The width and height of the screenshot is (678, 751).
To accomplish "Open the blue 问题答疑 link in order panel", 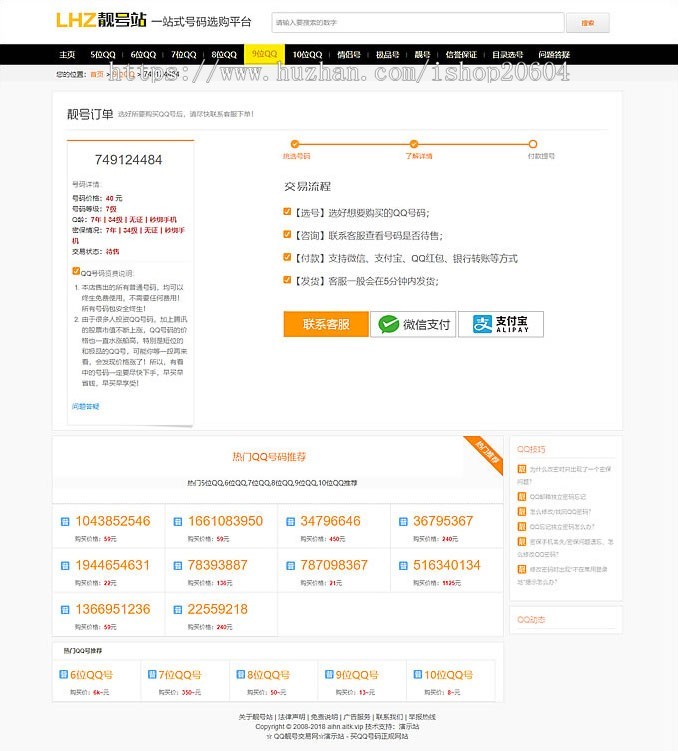I will 86,406.
